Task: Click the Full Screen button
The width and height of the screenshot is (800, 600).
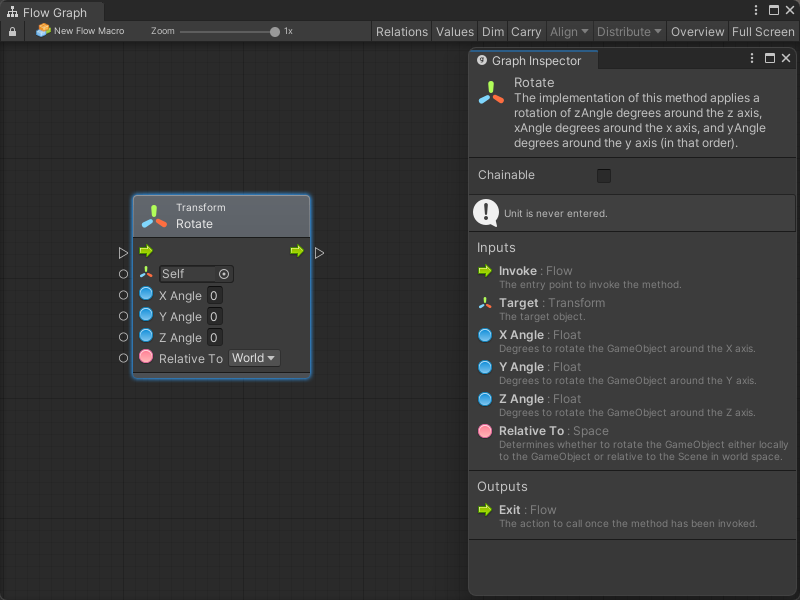Action: pyautogui.click(x=763, y=32)
